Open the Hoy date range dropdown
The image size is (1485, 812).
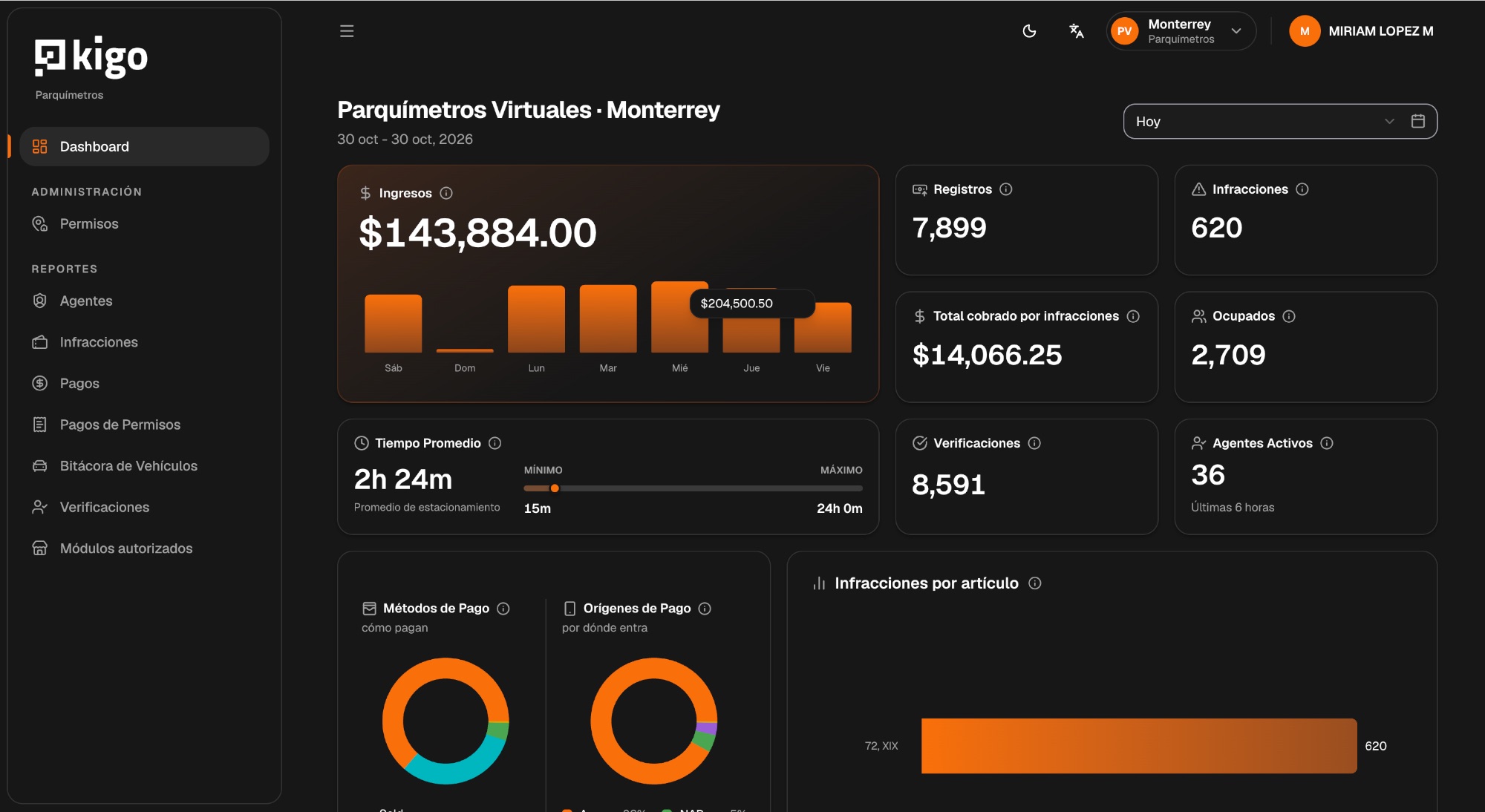coord(1280,121)
